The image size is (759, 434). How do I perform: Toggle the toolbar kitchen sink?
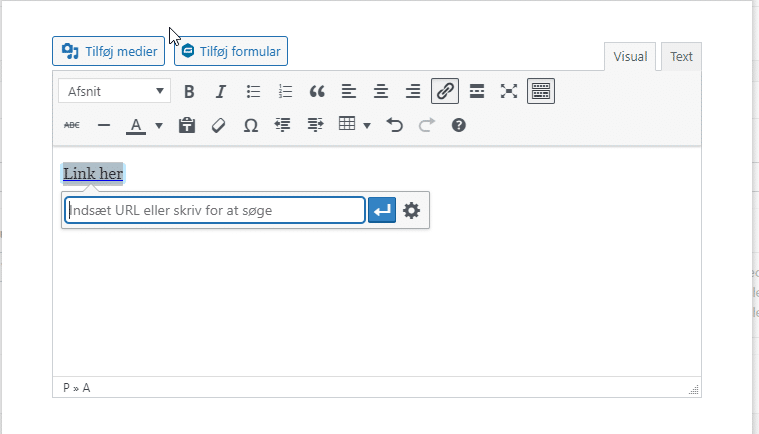coord(541,92)
